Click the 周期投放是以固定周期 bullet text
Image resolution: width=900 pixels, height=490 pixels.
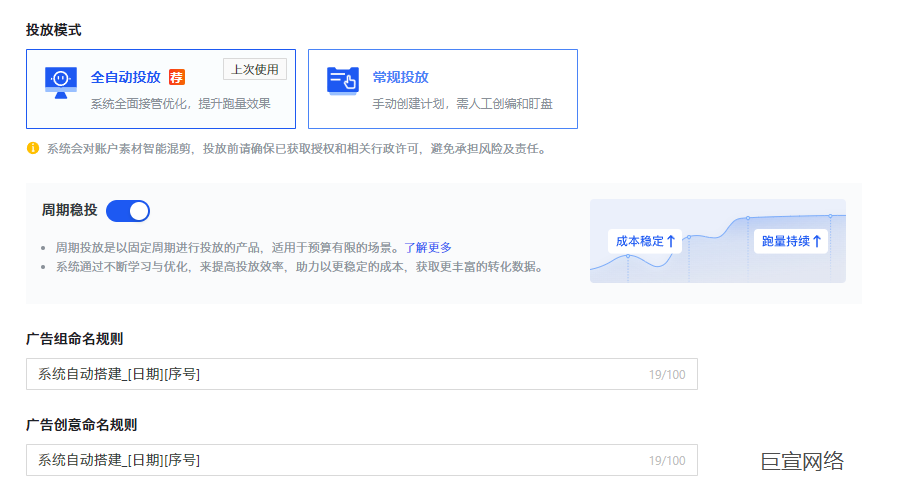(230, 247)
